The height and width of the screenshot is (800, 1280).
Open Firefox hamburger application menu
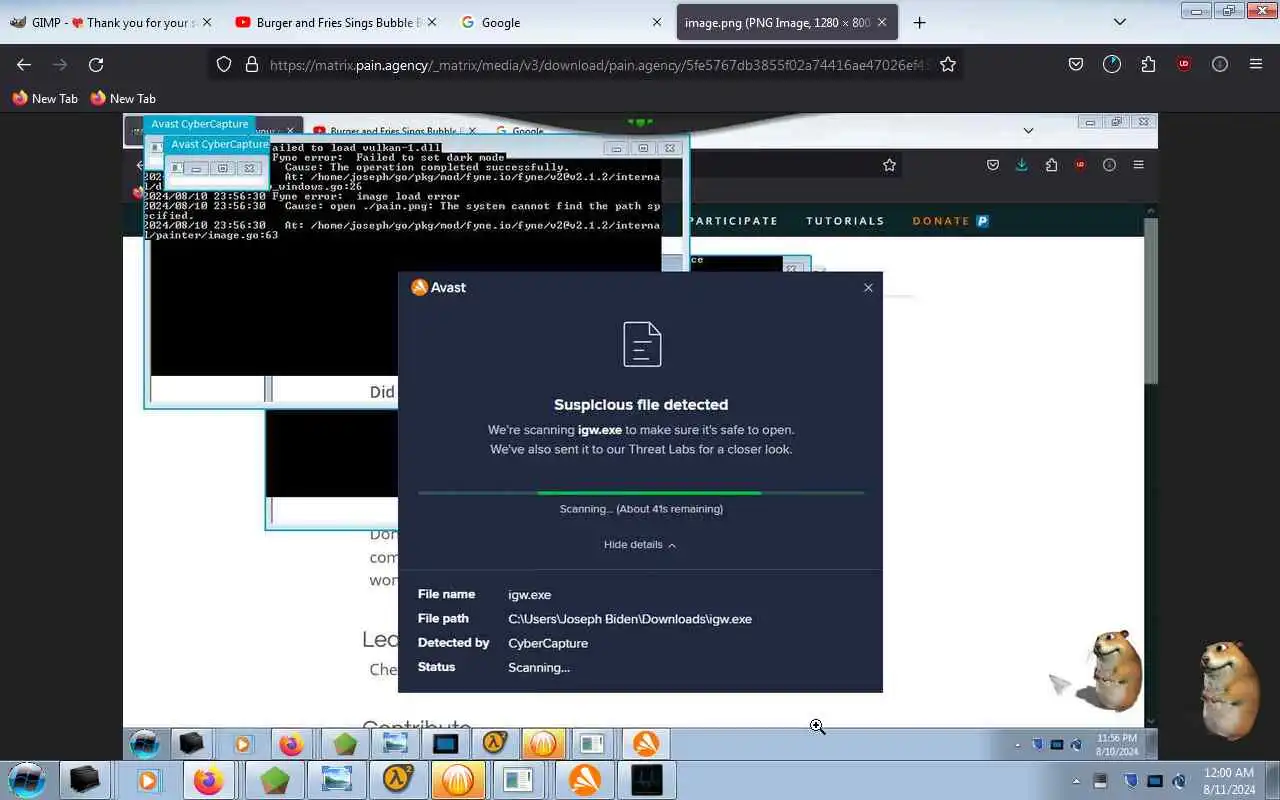(x=1256, y=64)
